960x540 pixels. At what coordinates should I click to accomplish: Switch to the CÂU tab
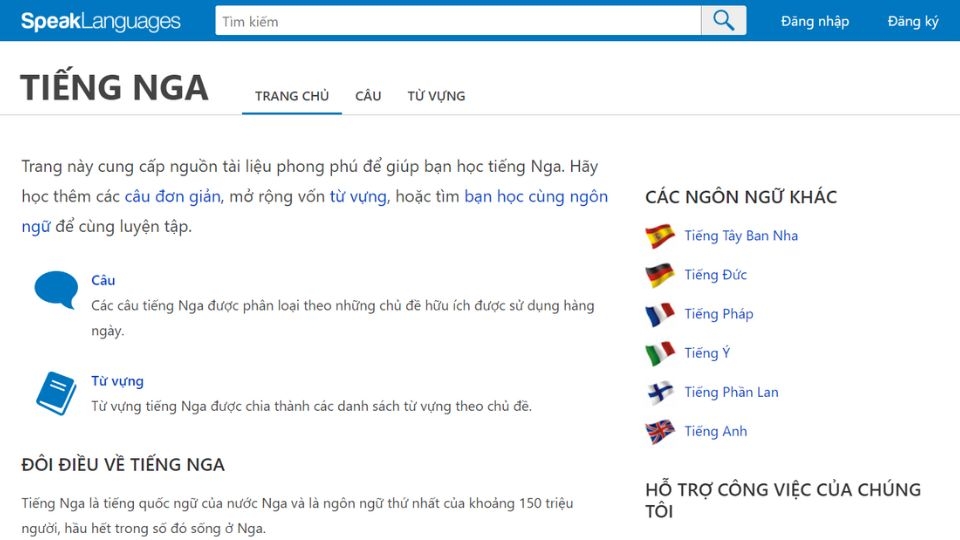pyautogui.click(x=368, y=96)
